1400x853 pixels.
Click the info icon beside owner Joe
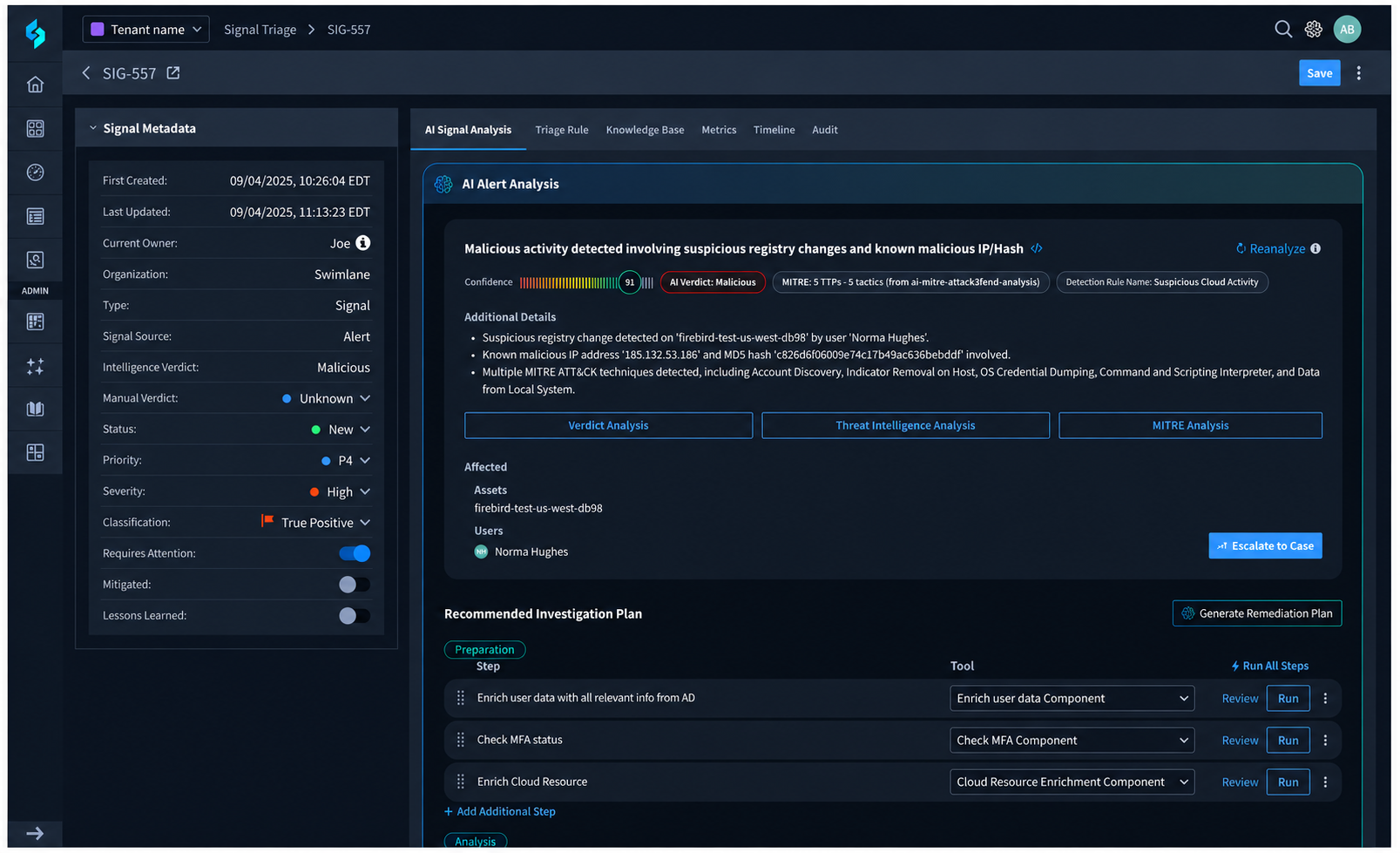pyautogui.click(x=363, y=242)
